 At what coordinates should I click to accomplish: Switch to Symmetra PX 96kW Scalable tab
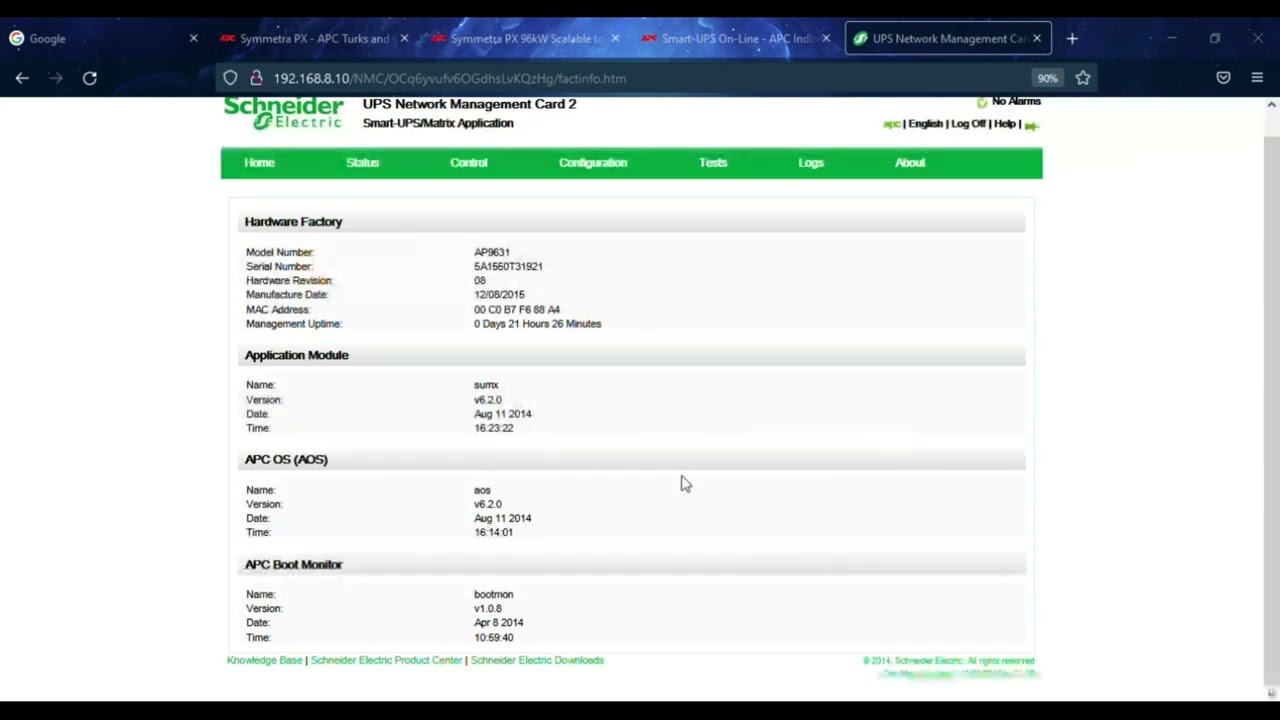[x=526, y=38]
